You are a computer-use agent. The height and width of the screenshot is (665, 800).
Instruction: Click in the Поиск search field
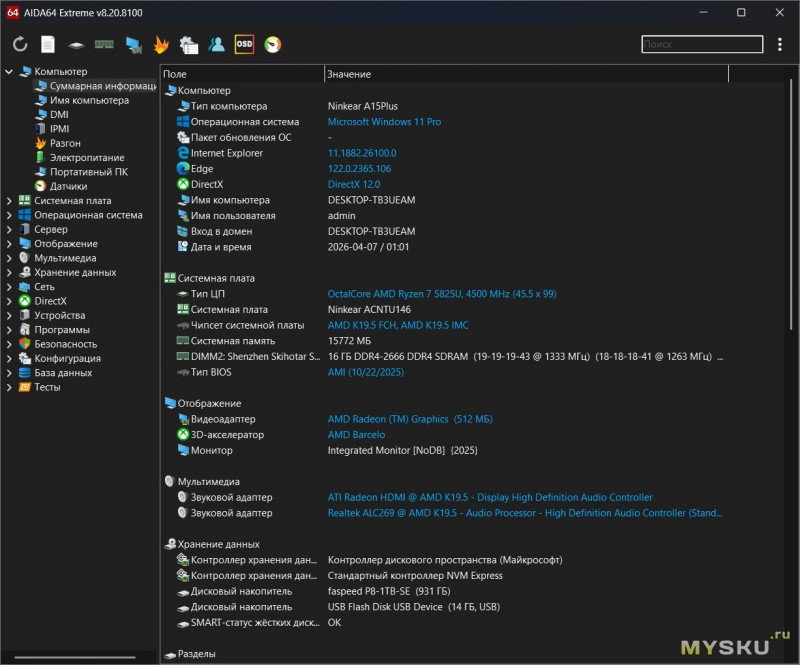[700, 44]
